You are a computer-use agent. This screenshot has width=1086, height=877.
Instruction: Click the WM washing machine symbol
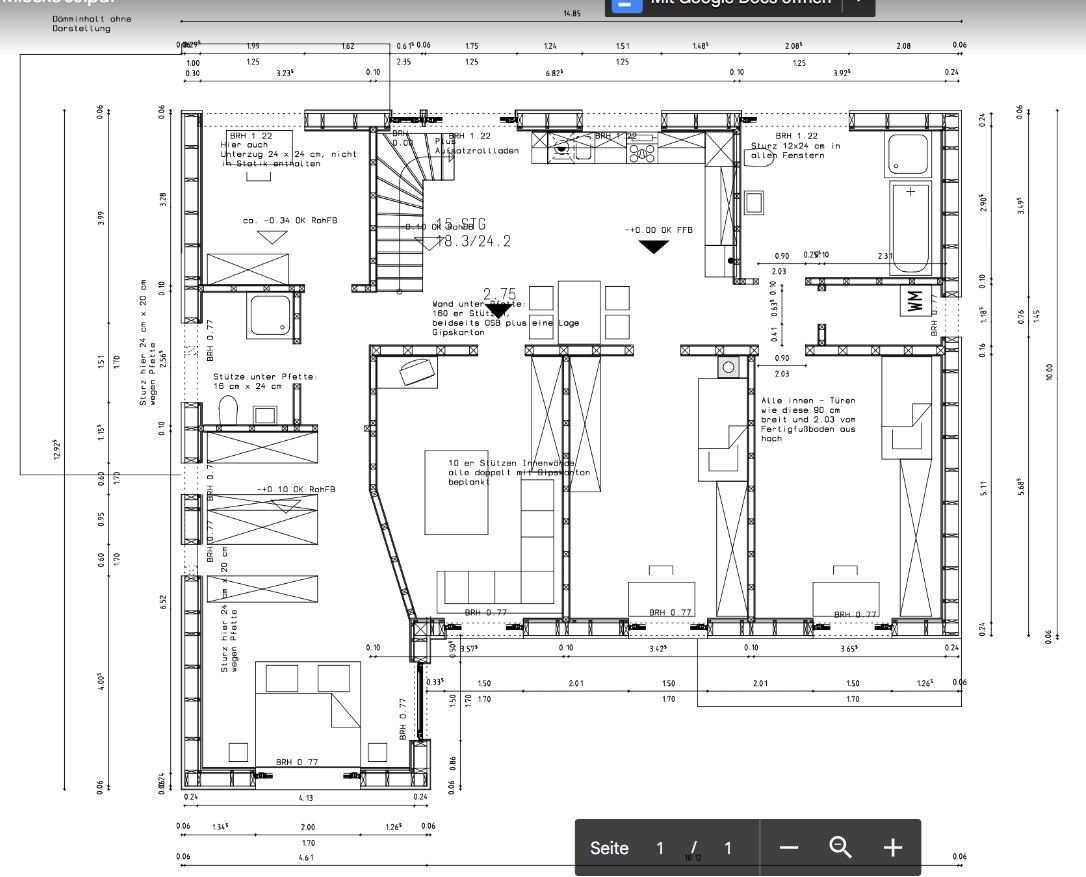(x=916, y=300)
